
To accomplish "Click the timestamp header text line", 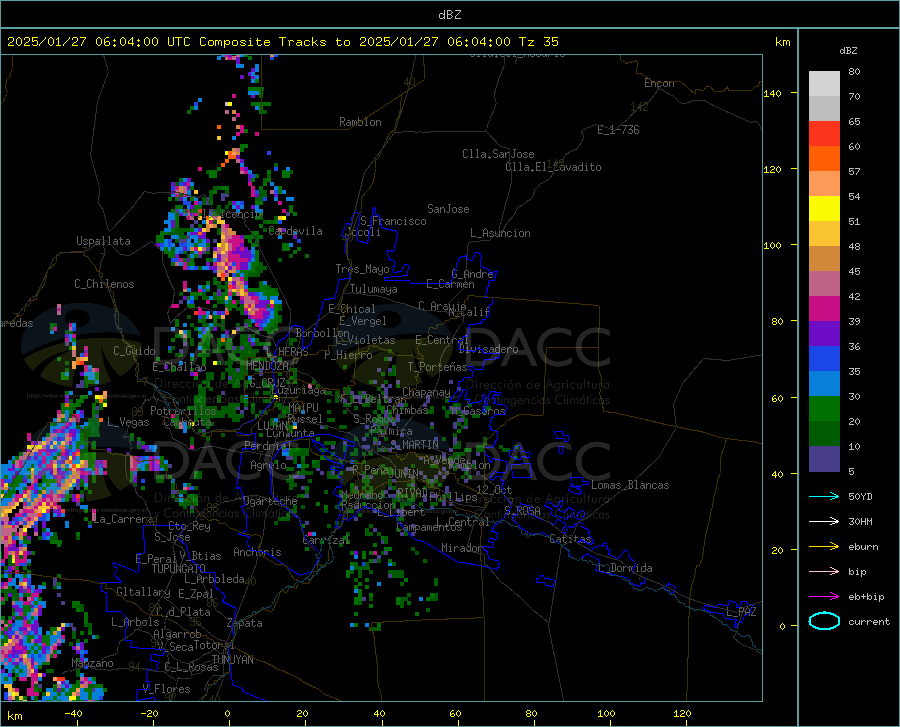I will coord(282,42).
